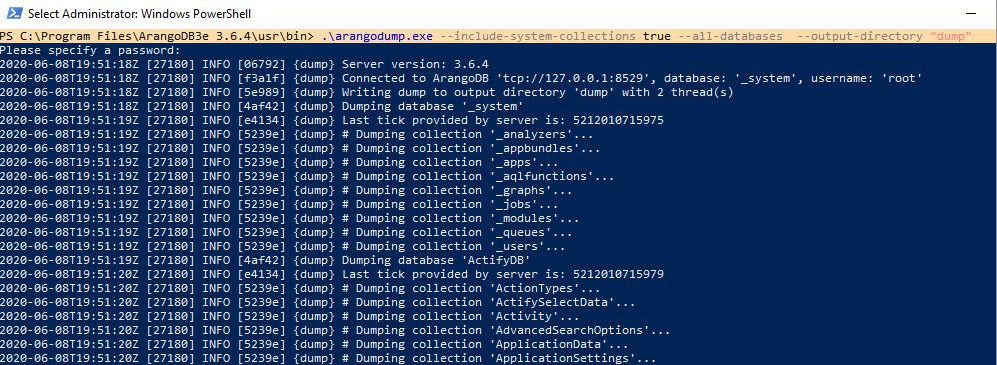Viewport: 997px width, 365px height.
Task: Click the 'Server version: 3.6.4' line
Action: click(x=244, y=64)
